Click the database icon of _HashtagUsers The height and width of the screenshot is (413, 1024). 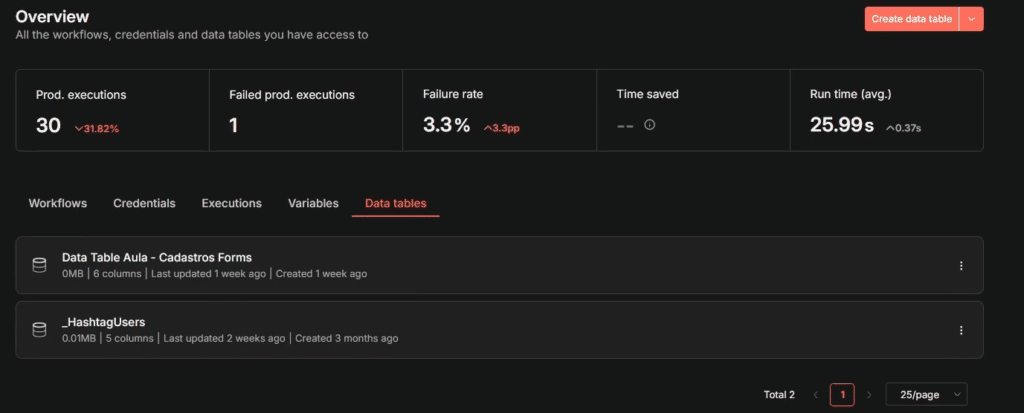coord(39,330)
